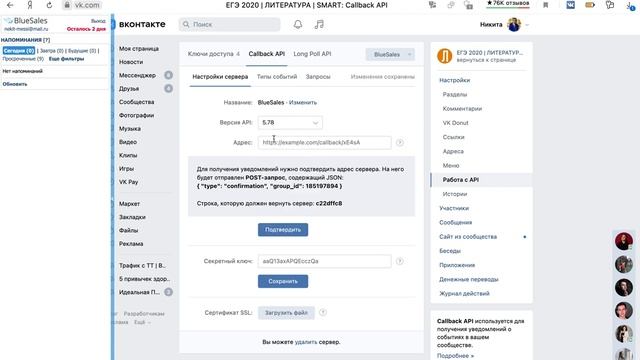Open Market in left menu
The height and width of the screenshot is (360, 640).
[x=129, y=204]
